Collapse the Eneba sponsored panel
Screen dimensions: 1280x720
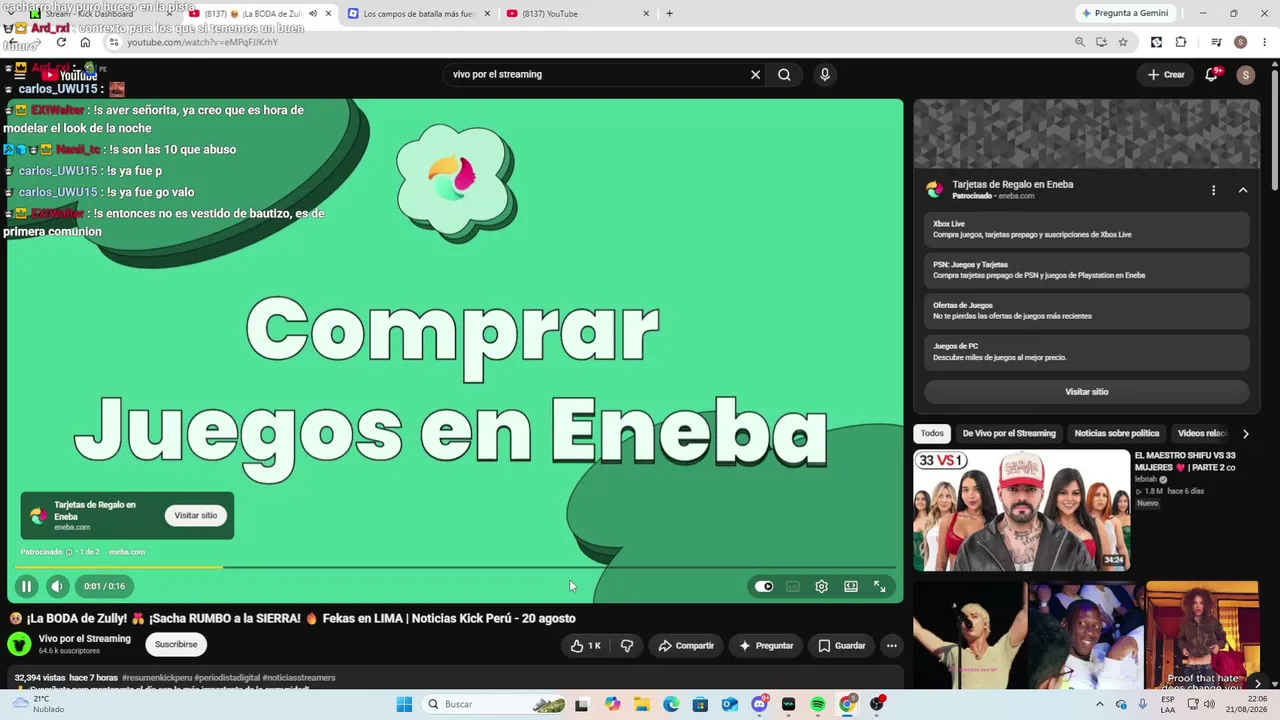pyautogui.click(x=1243, y=190)
